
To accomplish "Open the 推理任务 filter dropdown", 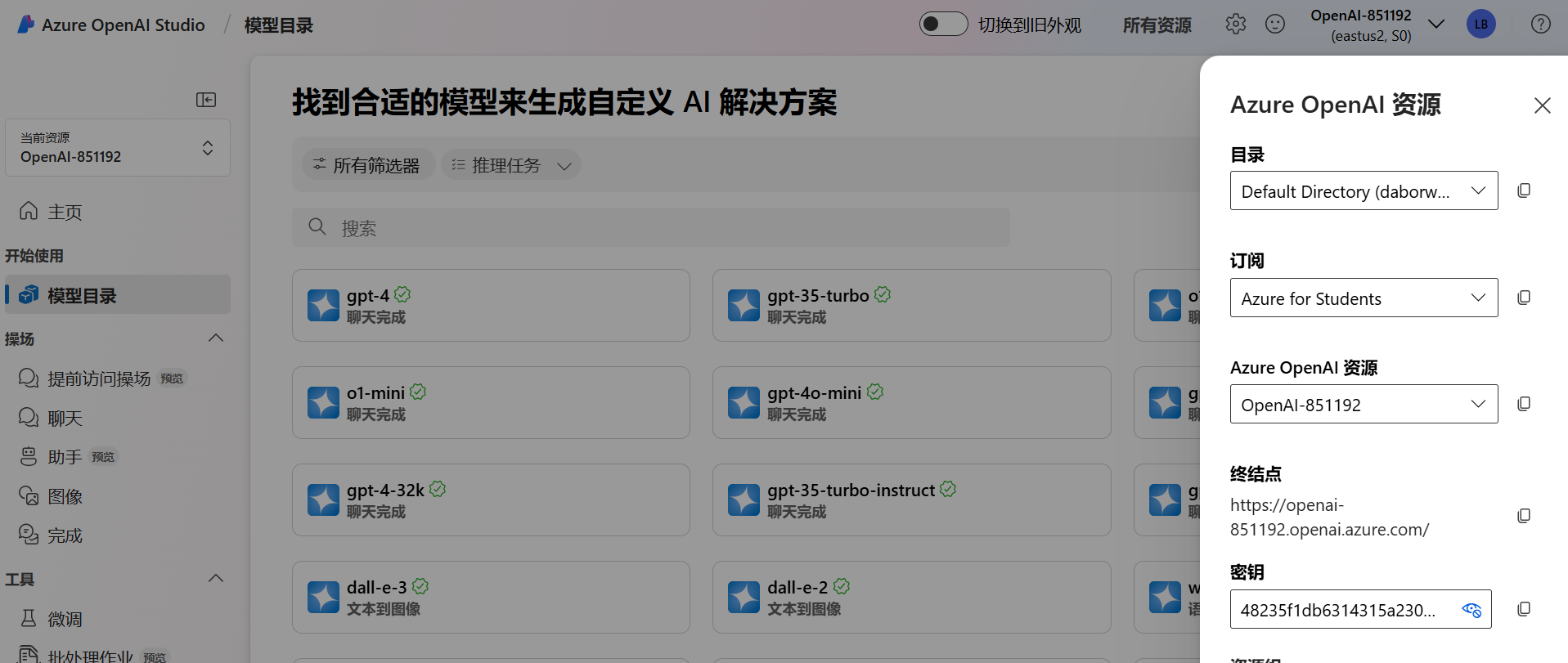I will [511, 165].
